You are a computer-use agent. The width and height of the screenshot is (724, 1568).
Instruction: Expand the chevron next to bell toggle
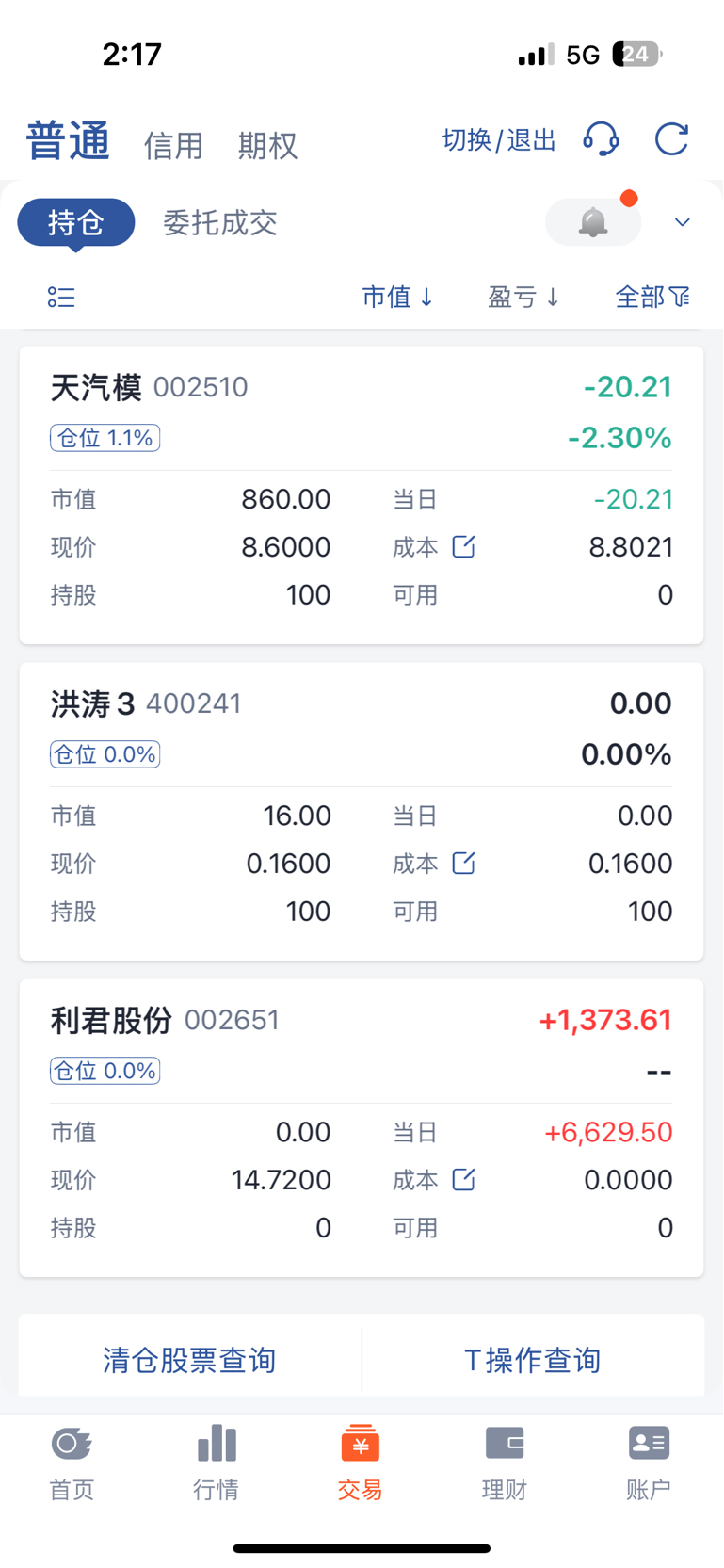click(683, 222)
